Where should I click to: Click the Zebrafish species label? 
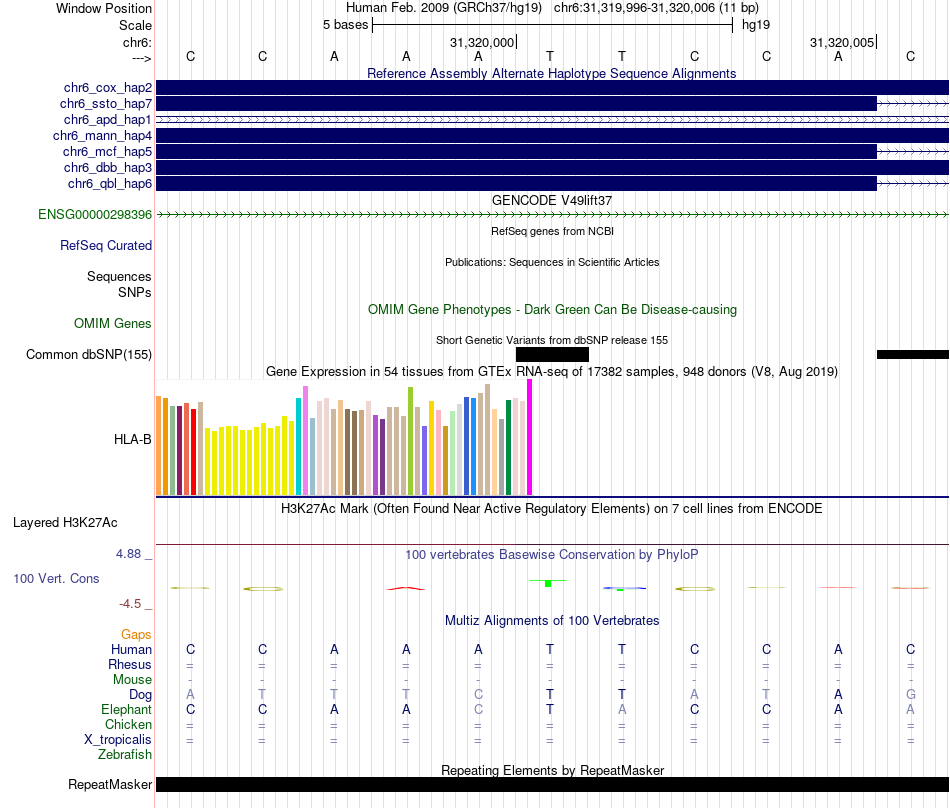click(x=125, y=755)
